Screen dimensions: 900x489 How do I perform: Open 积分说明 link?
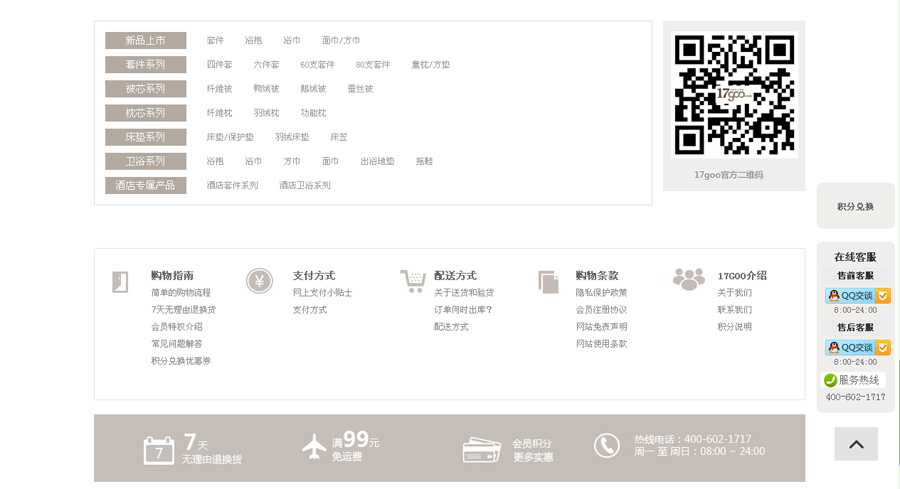(735, 327)
